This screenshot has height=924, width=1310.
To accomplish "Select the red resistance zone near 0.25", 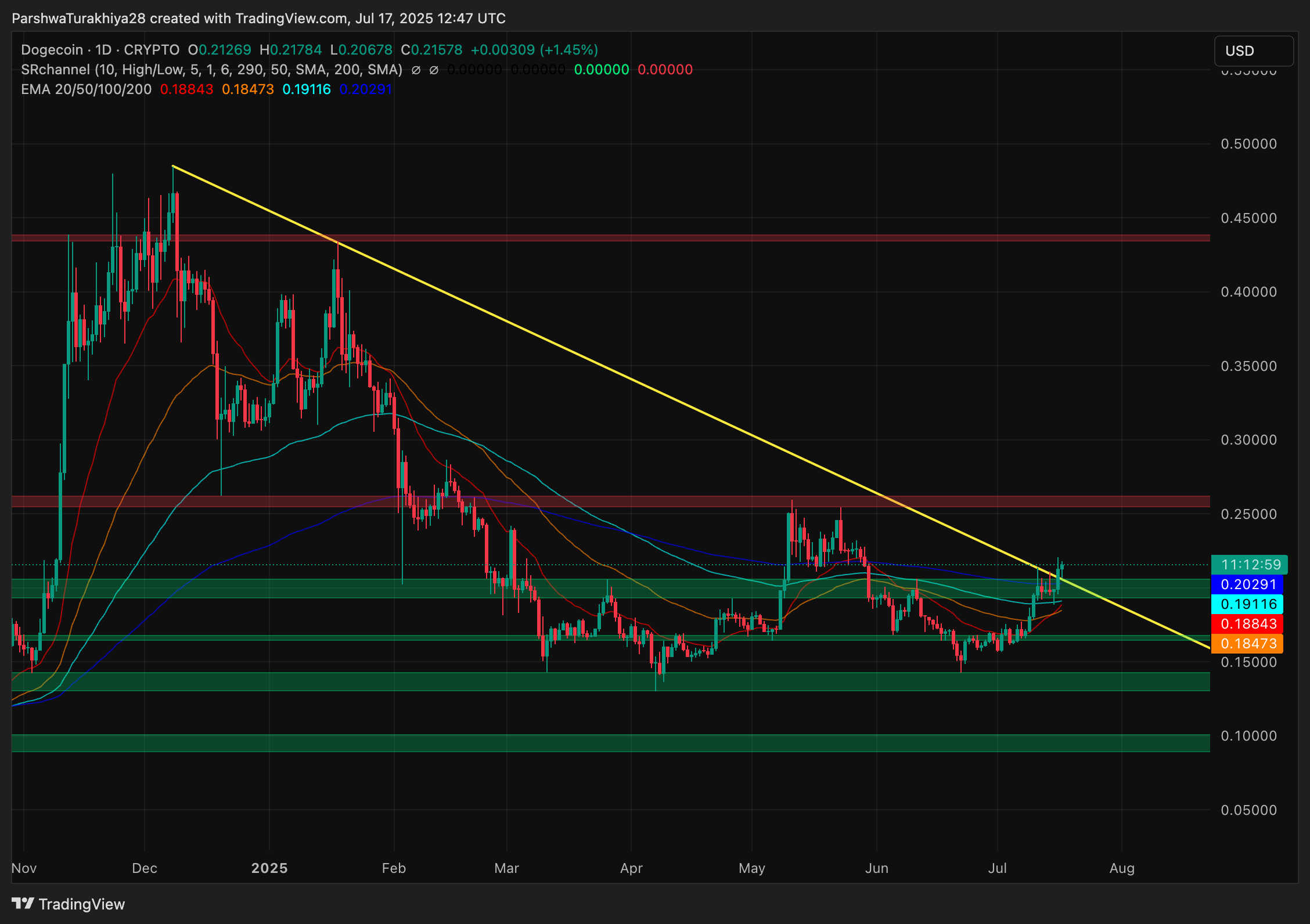I will click(611, 501).
